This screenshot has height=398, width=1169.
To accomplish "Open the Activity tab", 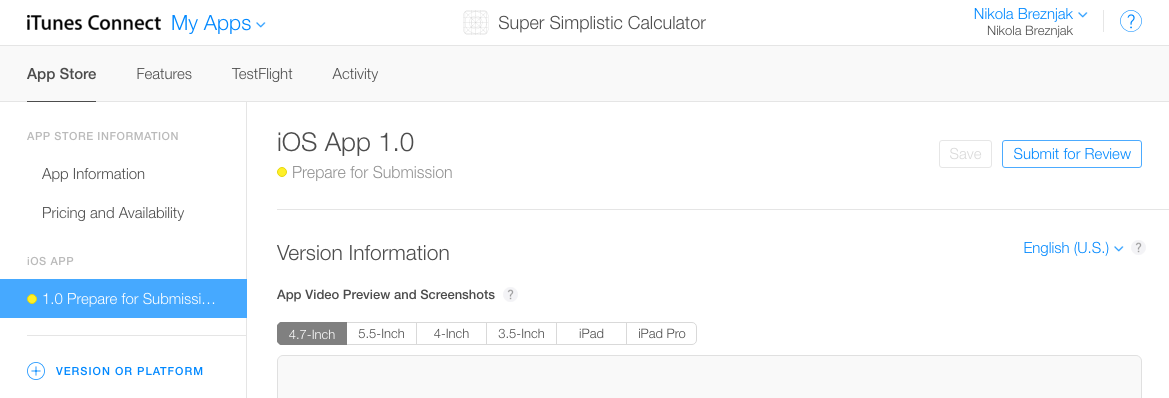I will tap(355, 74).
